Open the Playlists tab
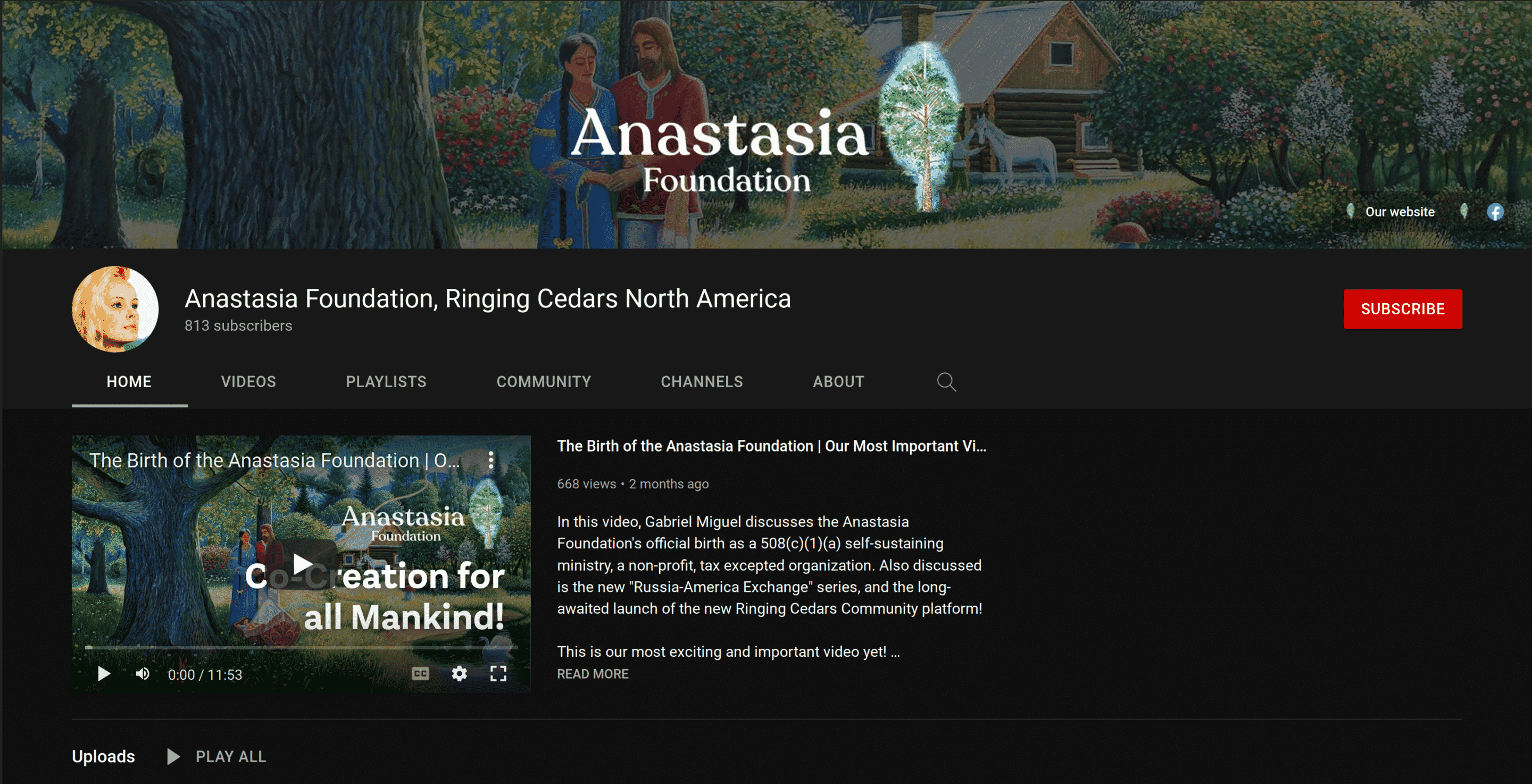Viewport: 1532px width, 784px height. [387, 382]
